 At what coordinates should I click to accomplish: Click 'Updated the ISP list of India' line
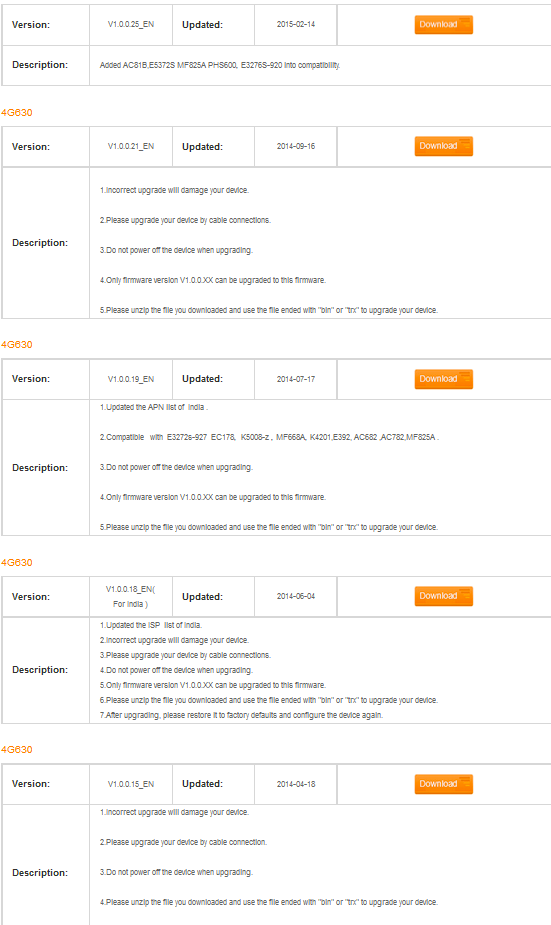point(151,625)
